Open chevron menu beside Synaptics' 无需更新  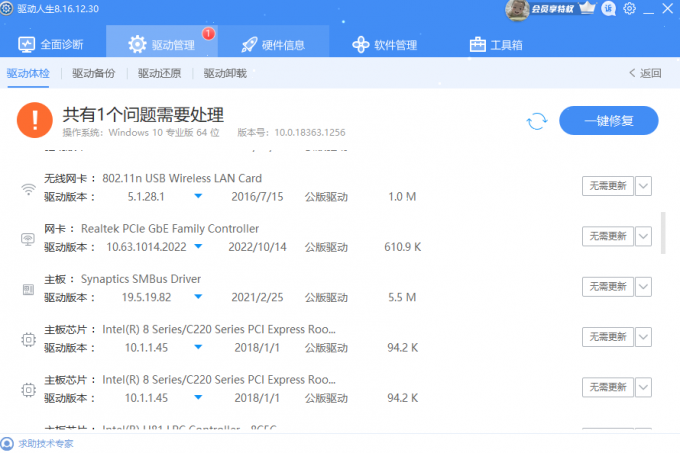(x=644, y=287)
